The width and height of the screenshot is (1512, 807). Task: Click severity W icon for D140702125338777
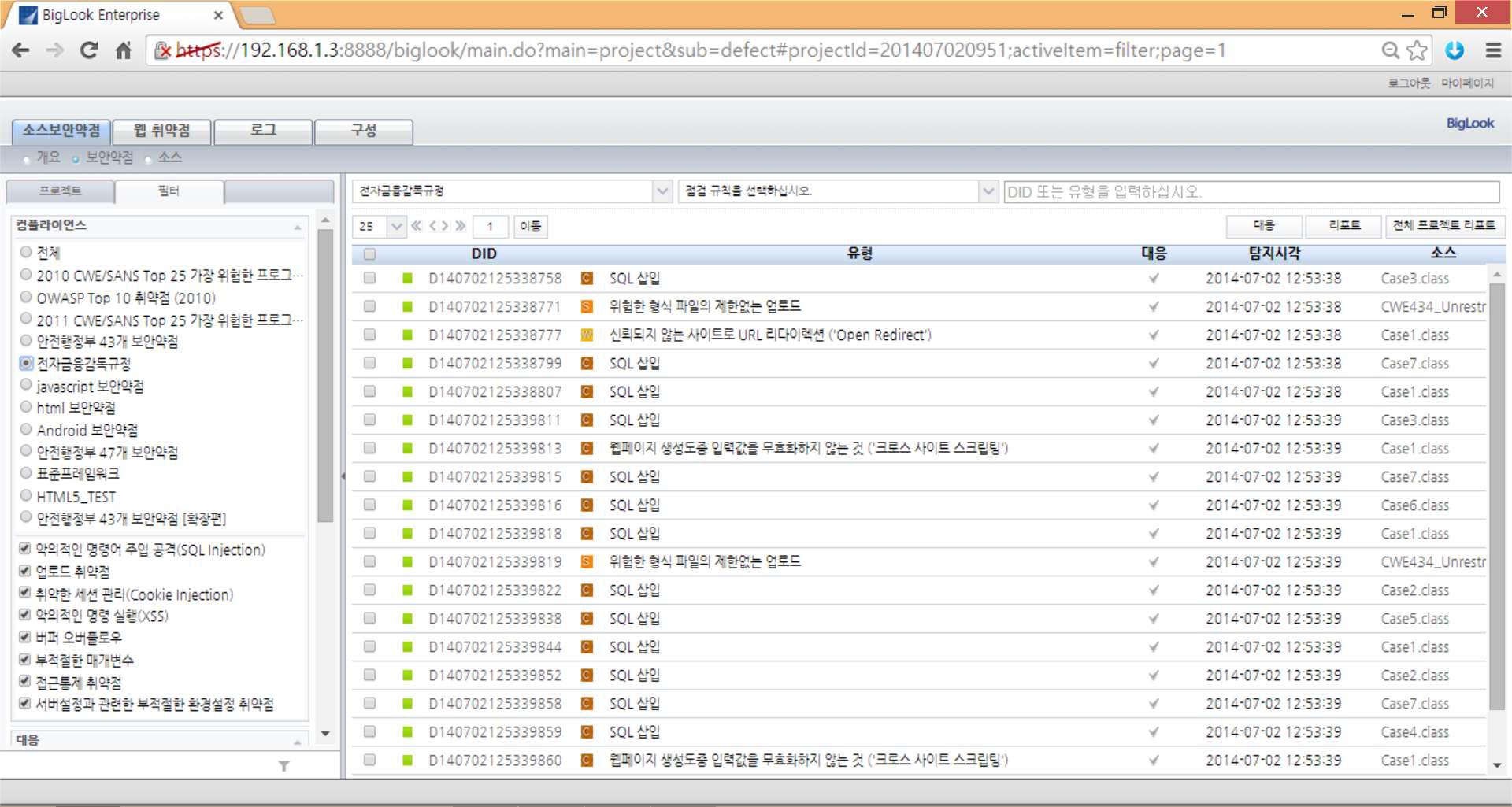coord(587,335)
